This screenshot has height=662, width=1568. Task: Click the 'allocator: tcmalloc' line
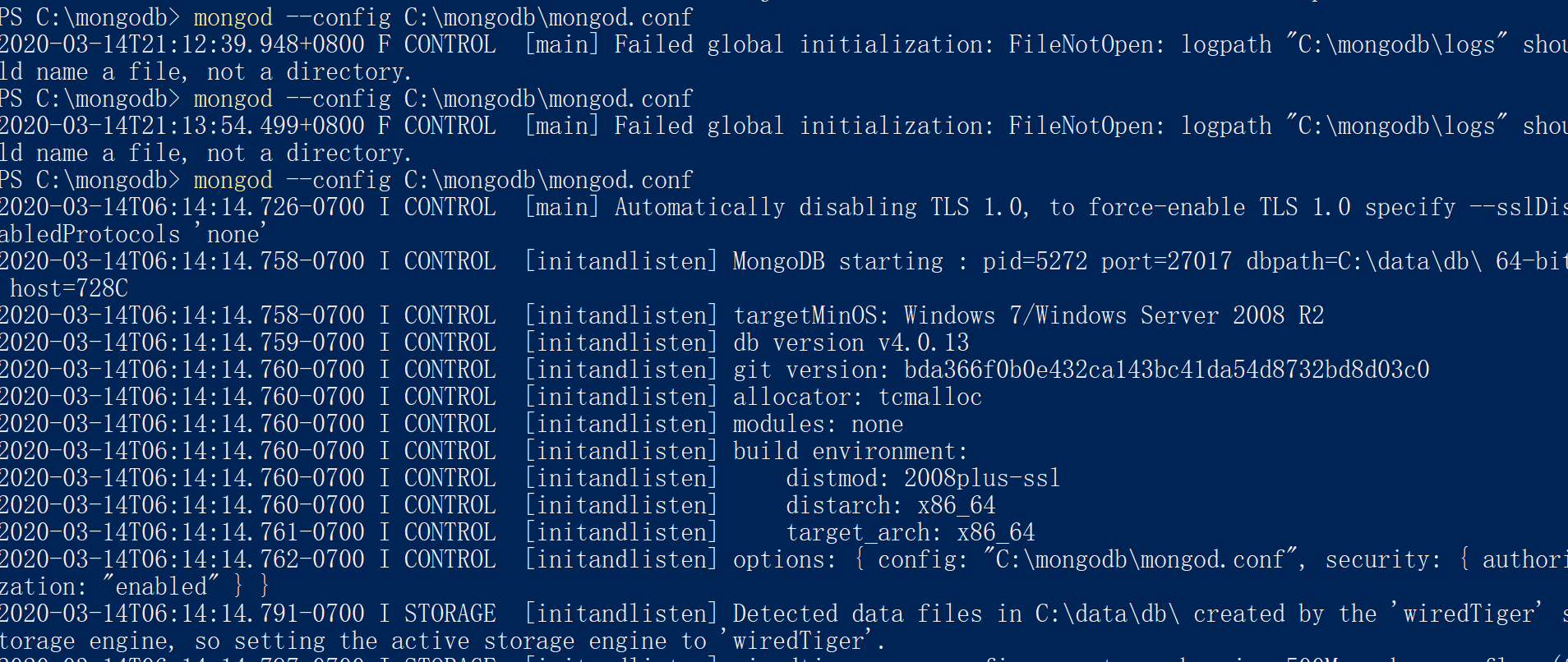click(857, 397)
